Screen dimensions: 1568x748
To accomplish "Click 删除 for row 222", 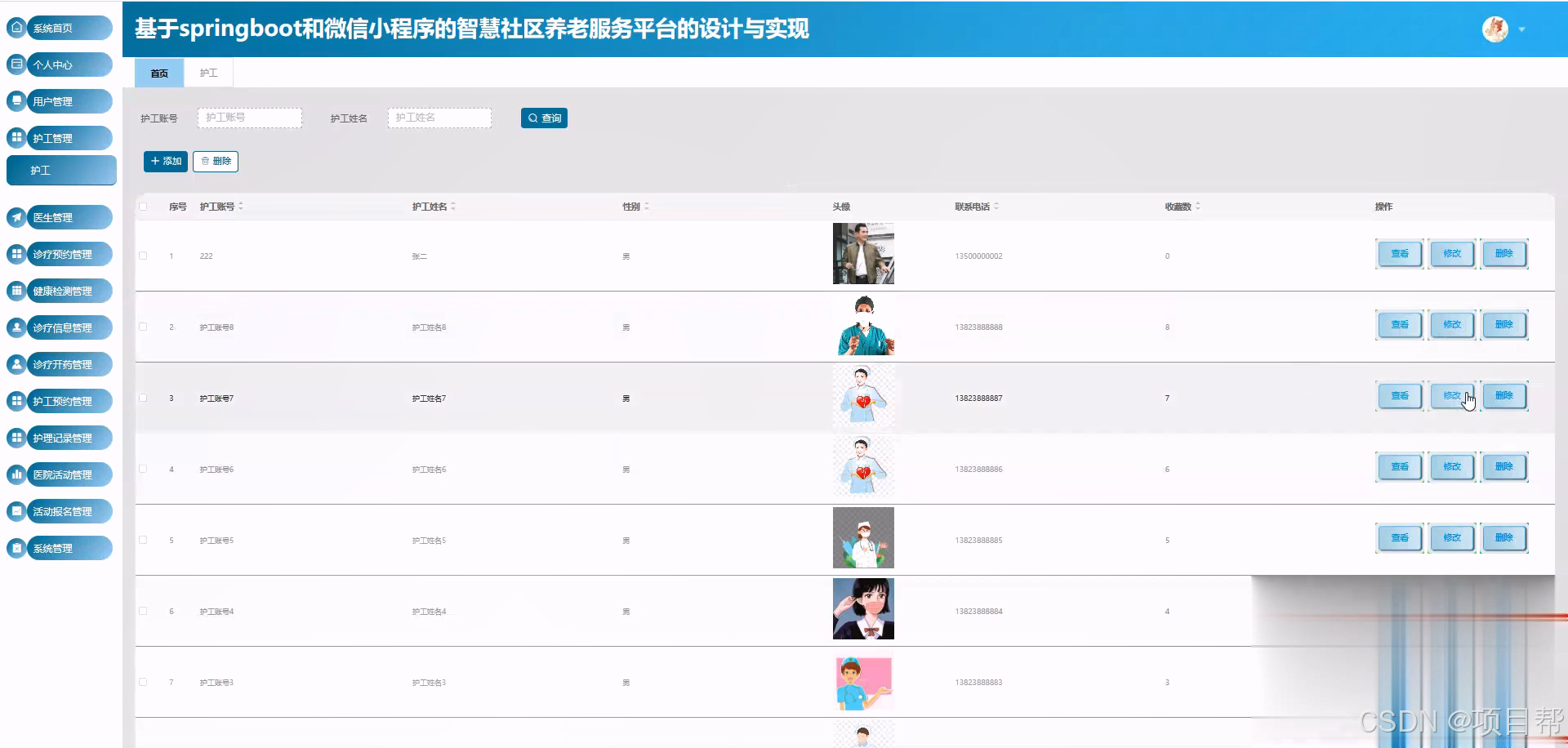I will click(x=1504, y=254).
